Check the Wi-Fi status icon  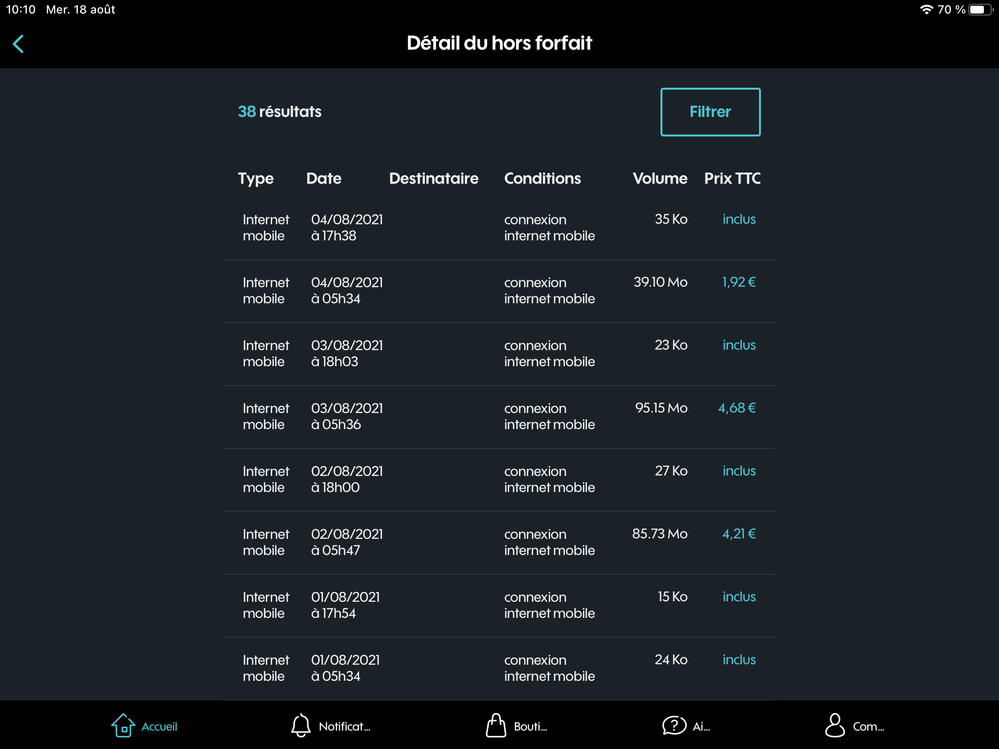tap(926, 9)
